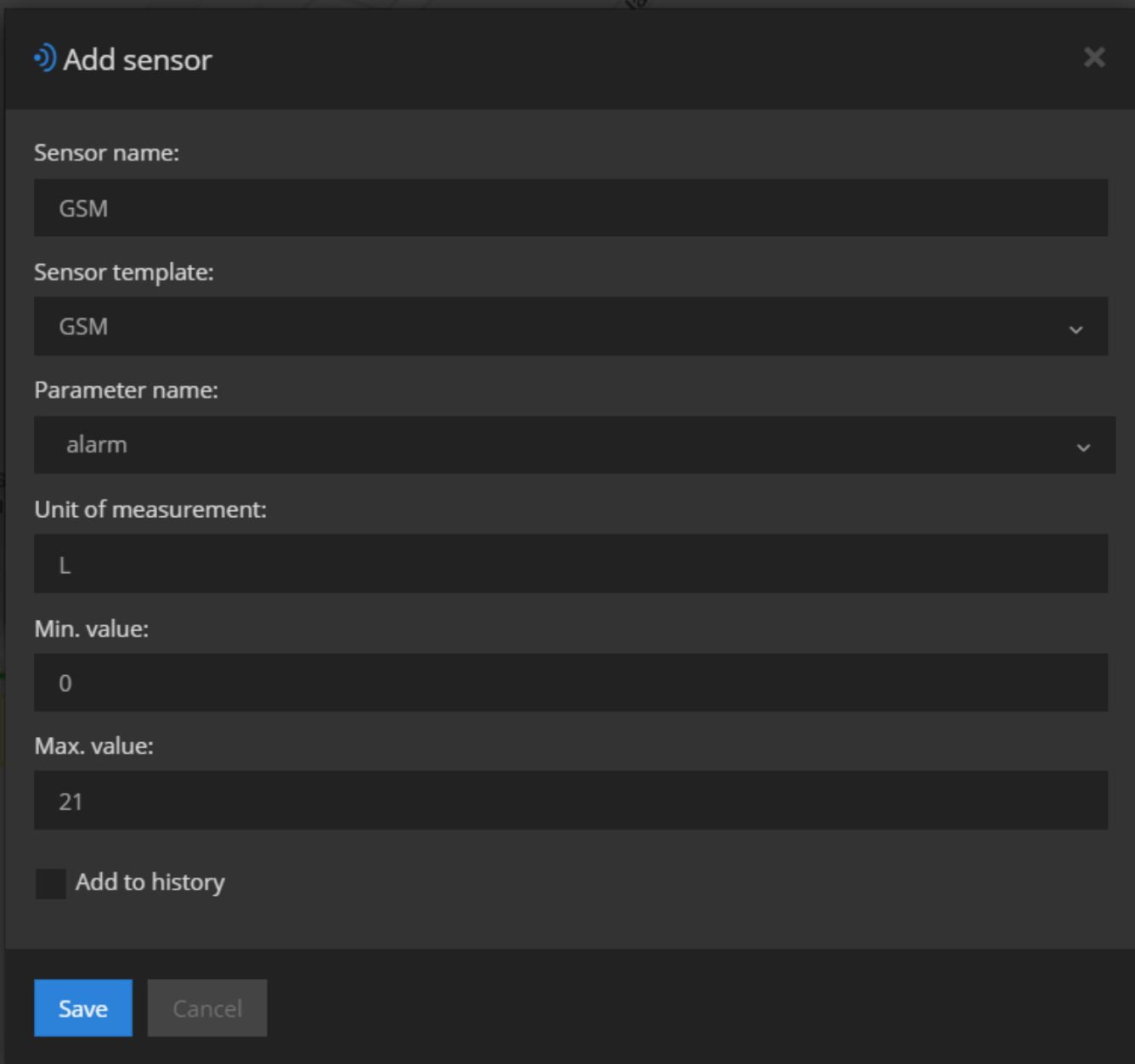Open the Sensor template dropdown
The image size is (1135, 1064).
[571, 326]
